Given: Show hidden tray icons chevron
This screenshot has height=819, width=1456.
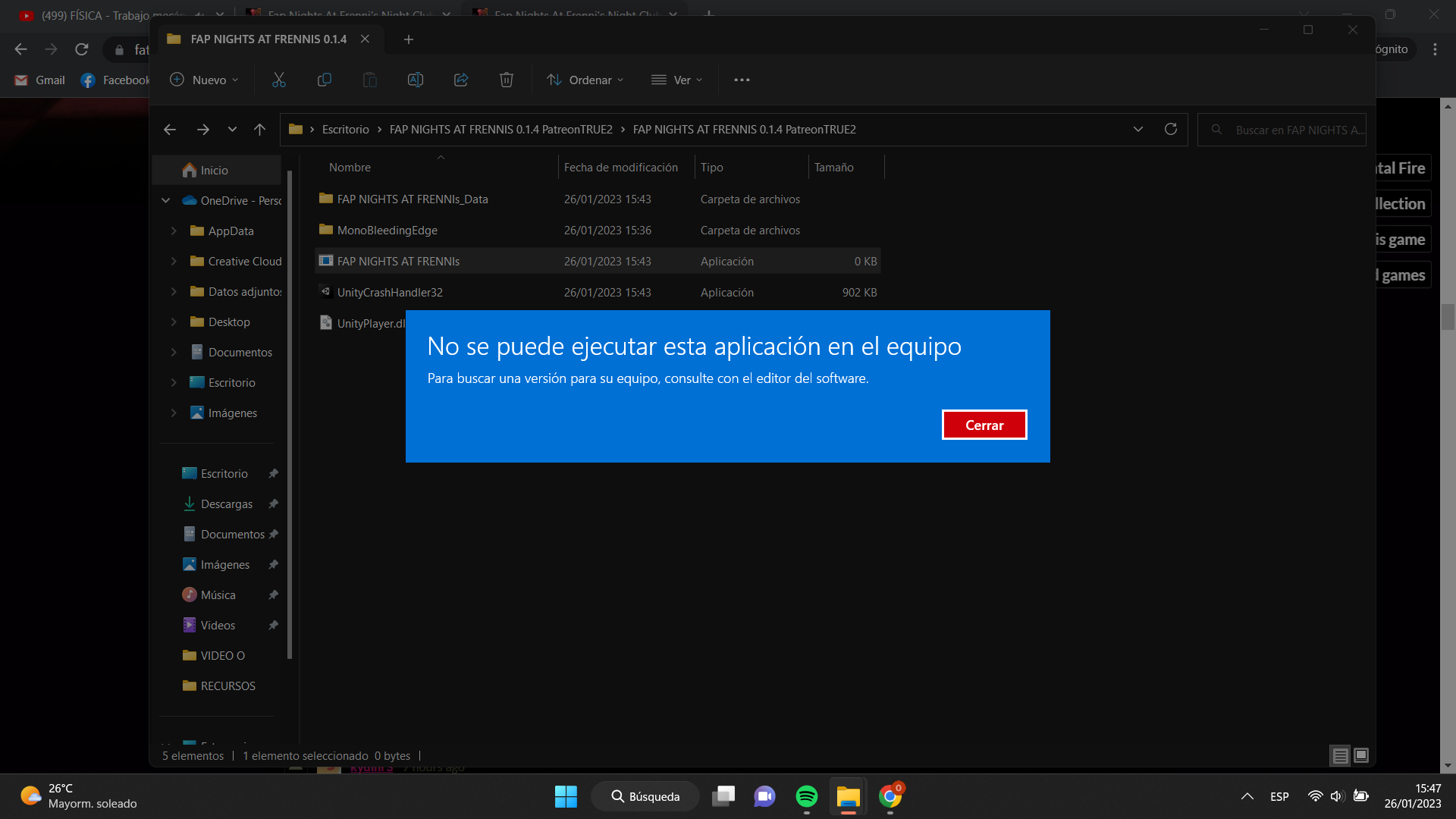Looking at the screenshot, I should pyautogui.click(x=1247, y=796).
